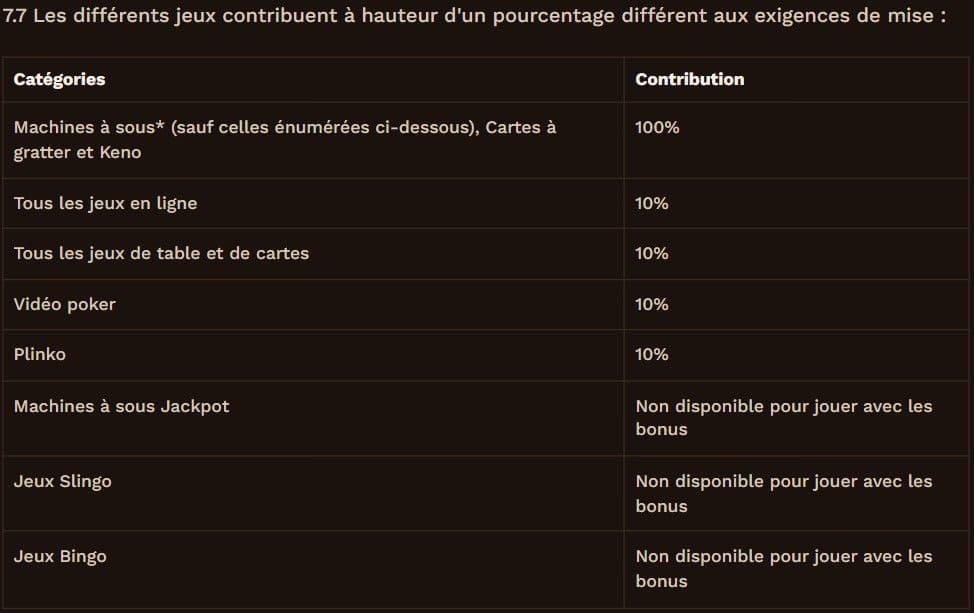Screen dimensions: 974x613
Task: Click the 10% value for Vidéo poker
Action: pos(652,304)
